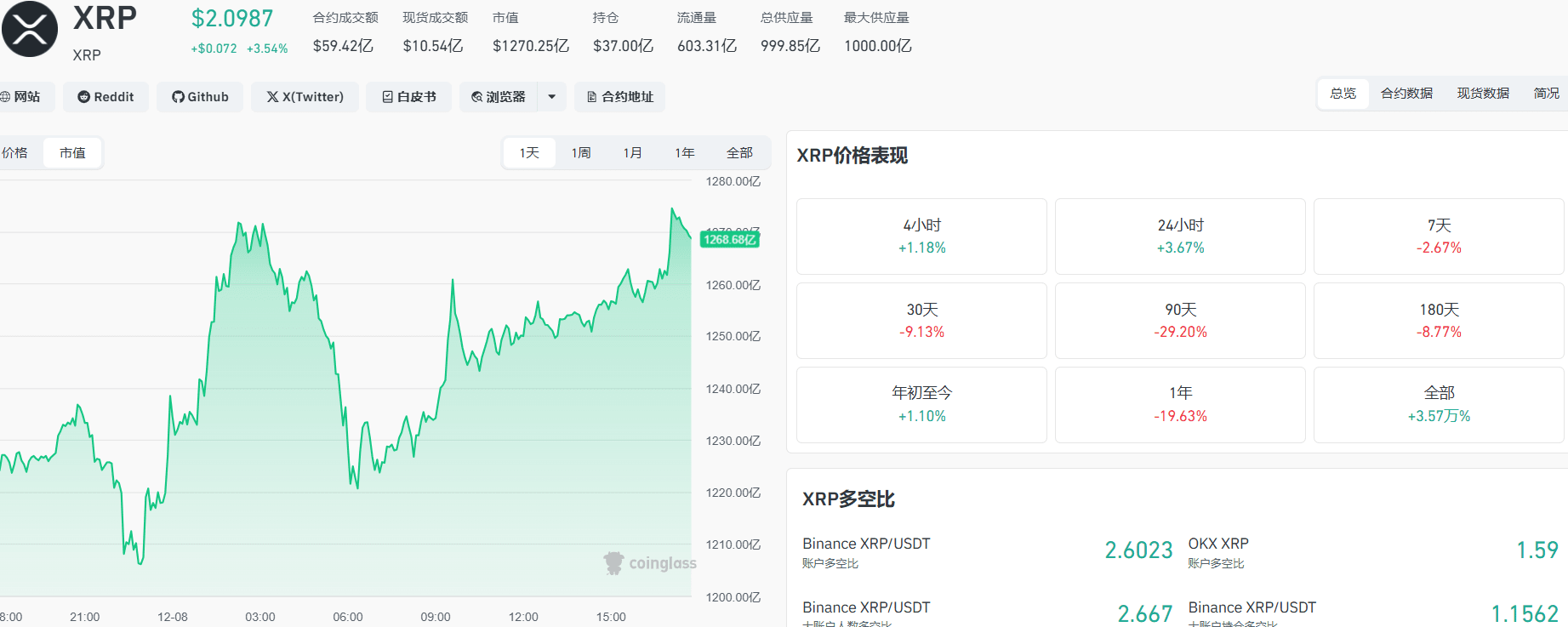This screenshot has height=627, width=1568.
Task: Click the 1268.68亿 current value marker
Action: pos(729,240)
